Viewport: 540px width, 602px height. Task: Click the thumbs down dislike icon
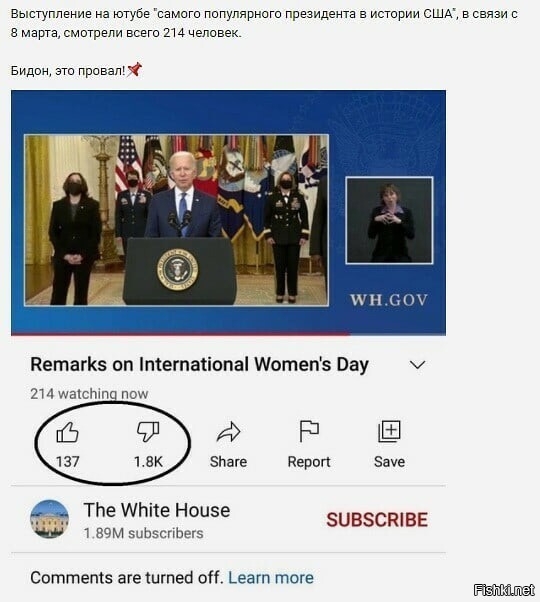148,432
